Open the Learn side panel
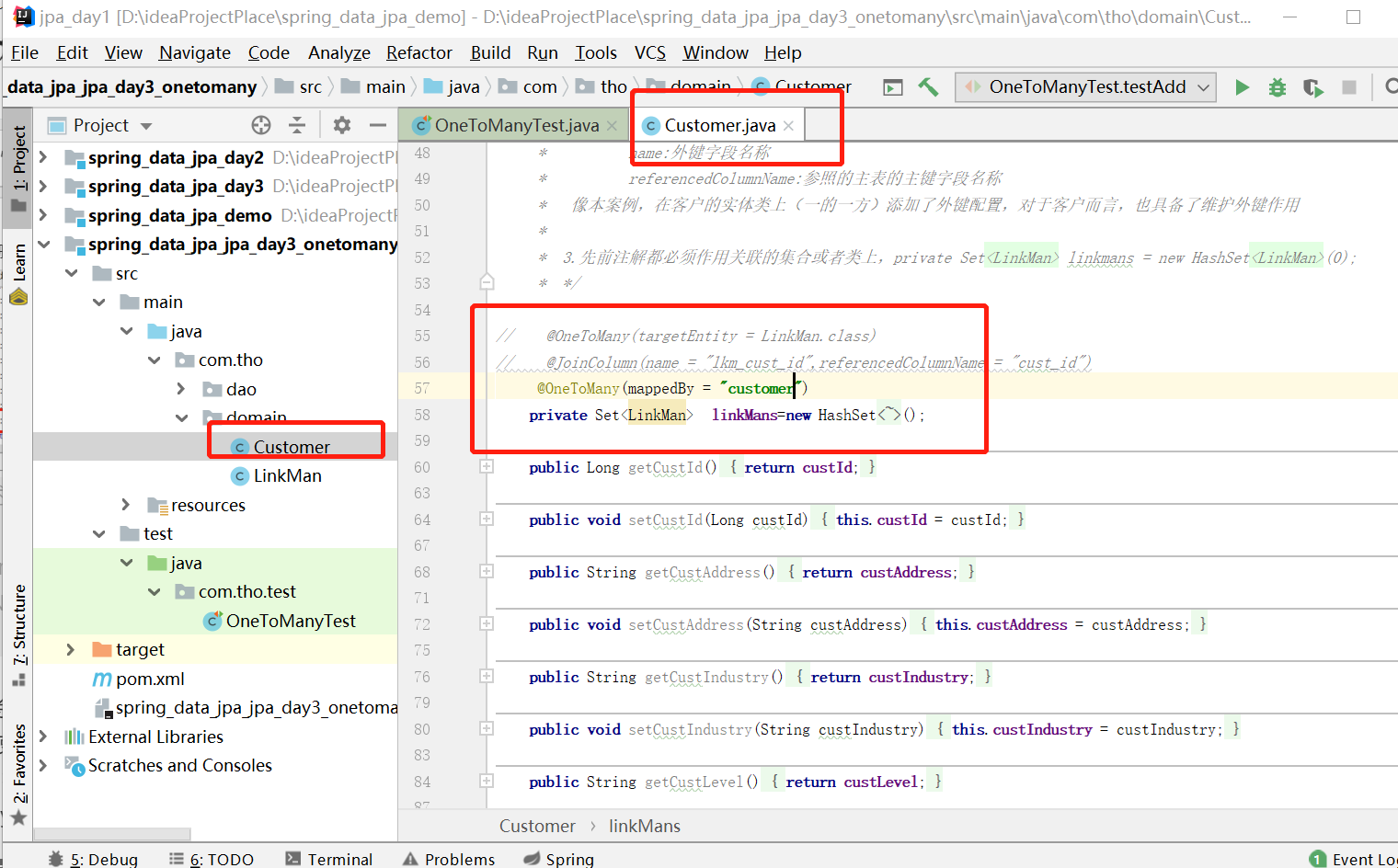This screenshot has width=1398, height=868. (18, 273)
